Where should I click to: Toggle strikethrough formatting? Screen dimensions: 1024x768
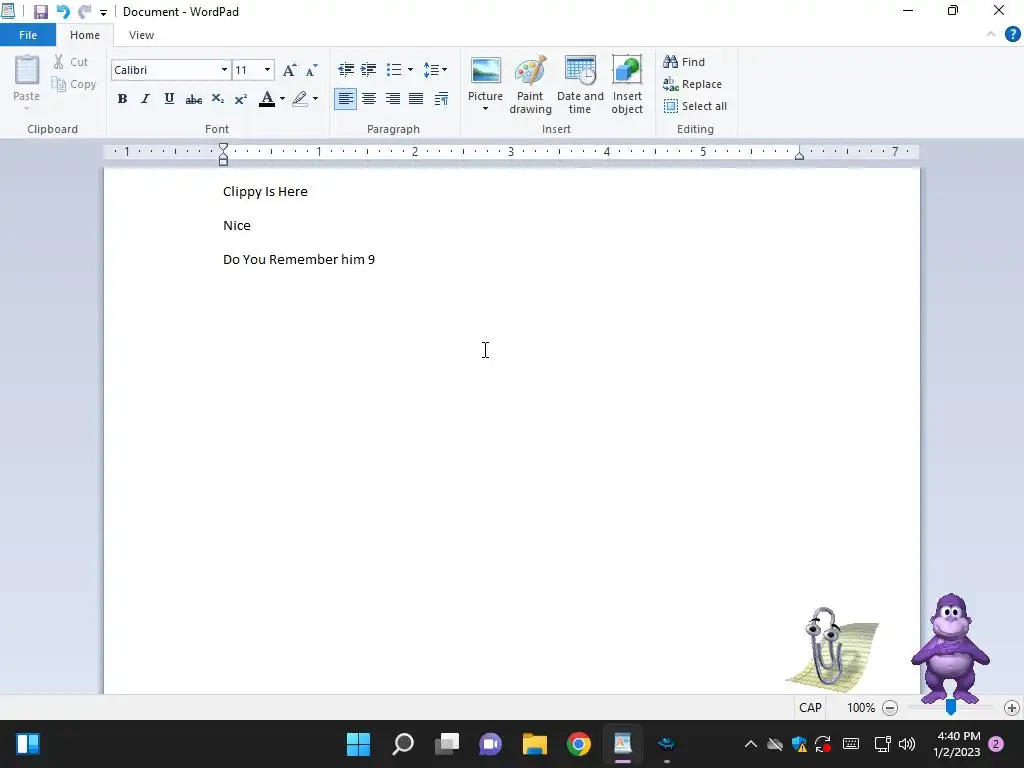click(x=193, y=99)
